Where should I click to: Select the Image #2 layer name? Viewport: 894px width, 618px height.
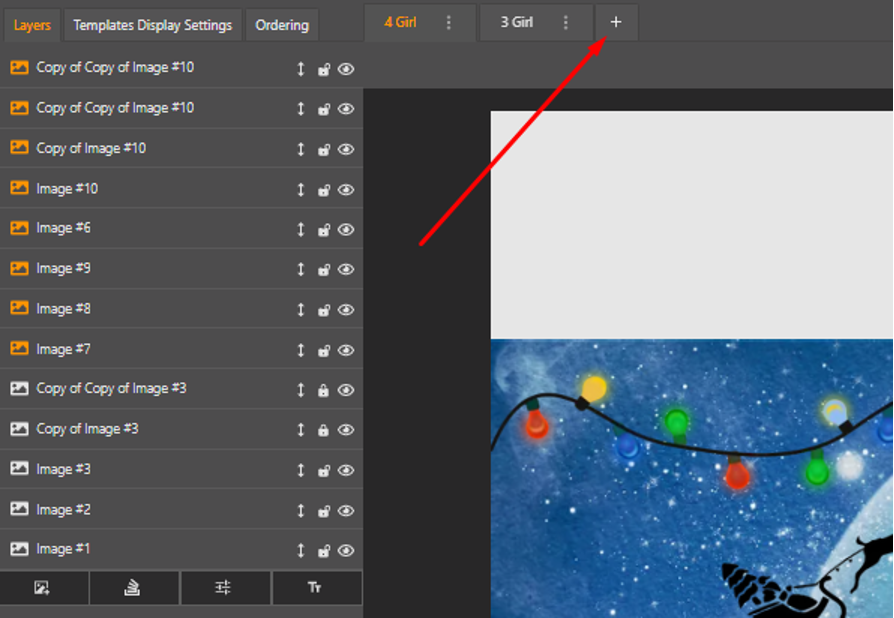(x=63, y=509)
